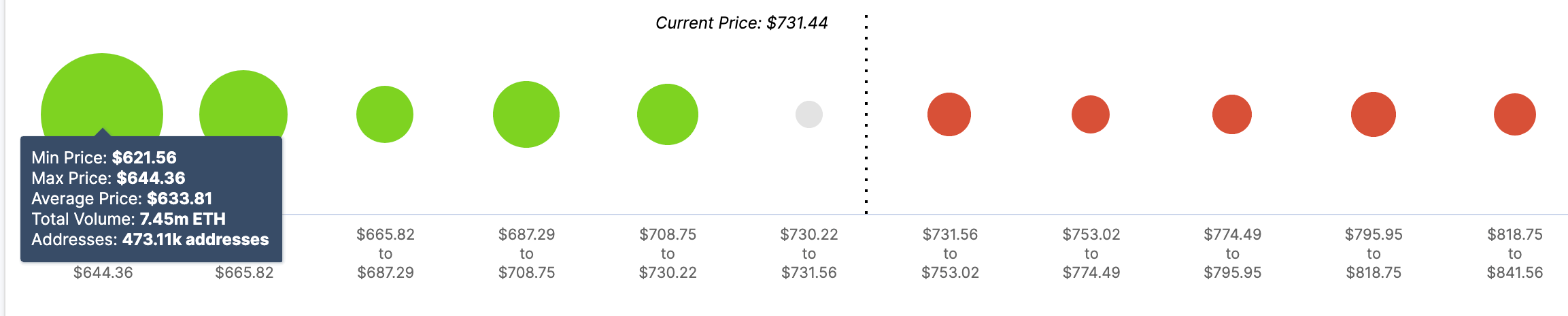The image size is (1568, 316).
Task: Click the $665.82 to $687.29 axis label
Action: click(x=386, y=253)
